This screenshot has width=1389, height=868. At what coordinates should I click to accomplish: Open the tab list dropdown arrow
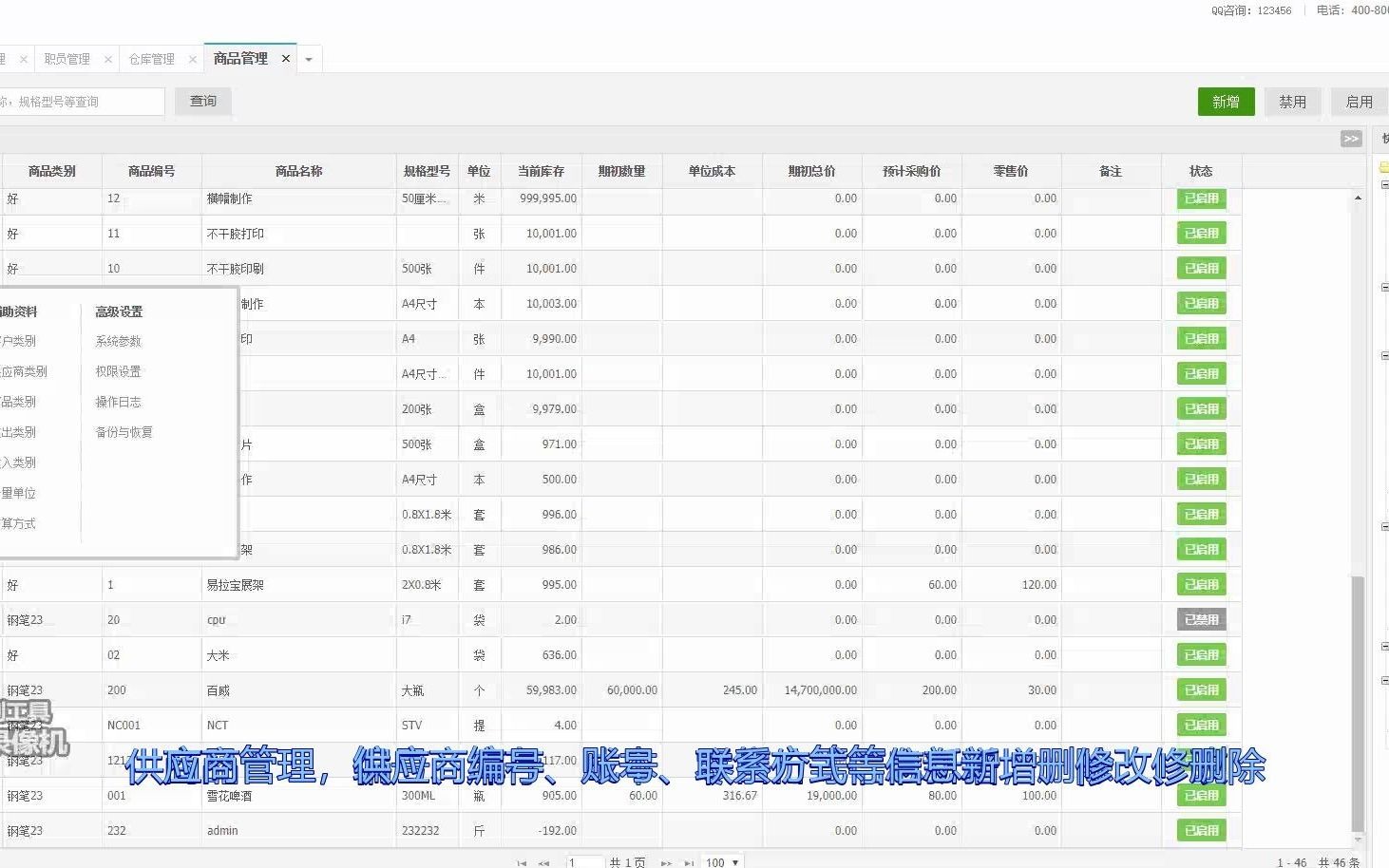click(x=309, y=59)
